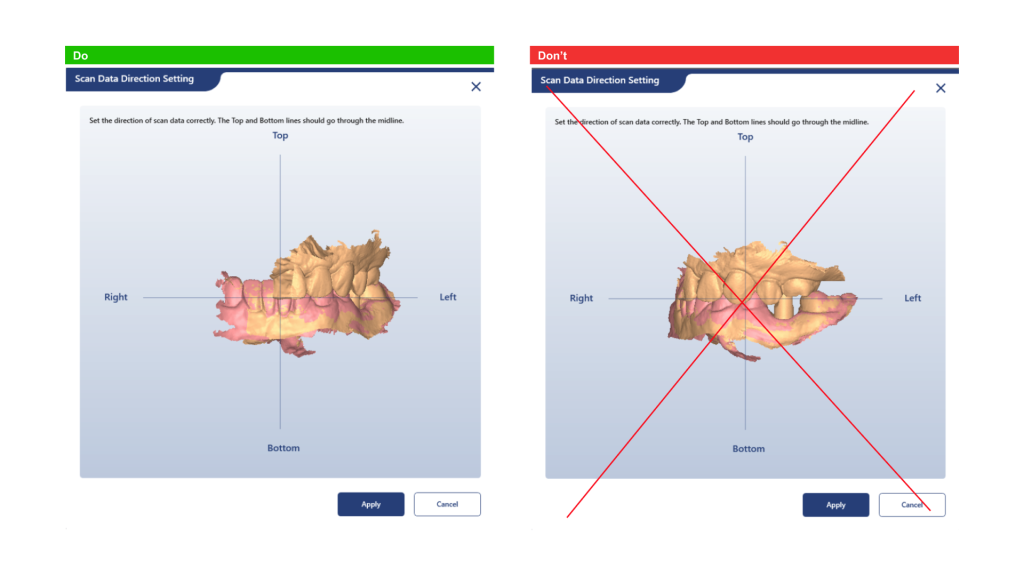The image size is (1024, 576).
Task: Select the Left axis label in Don't dialog
Action: pyautogui.click(x=913, y=298)
